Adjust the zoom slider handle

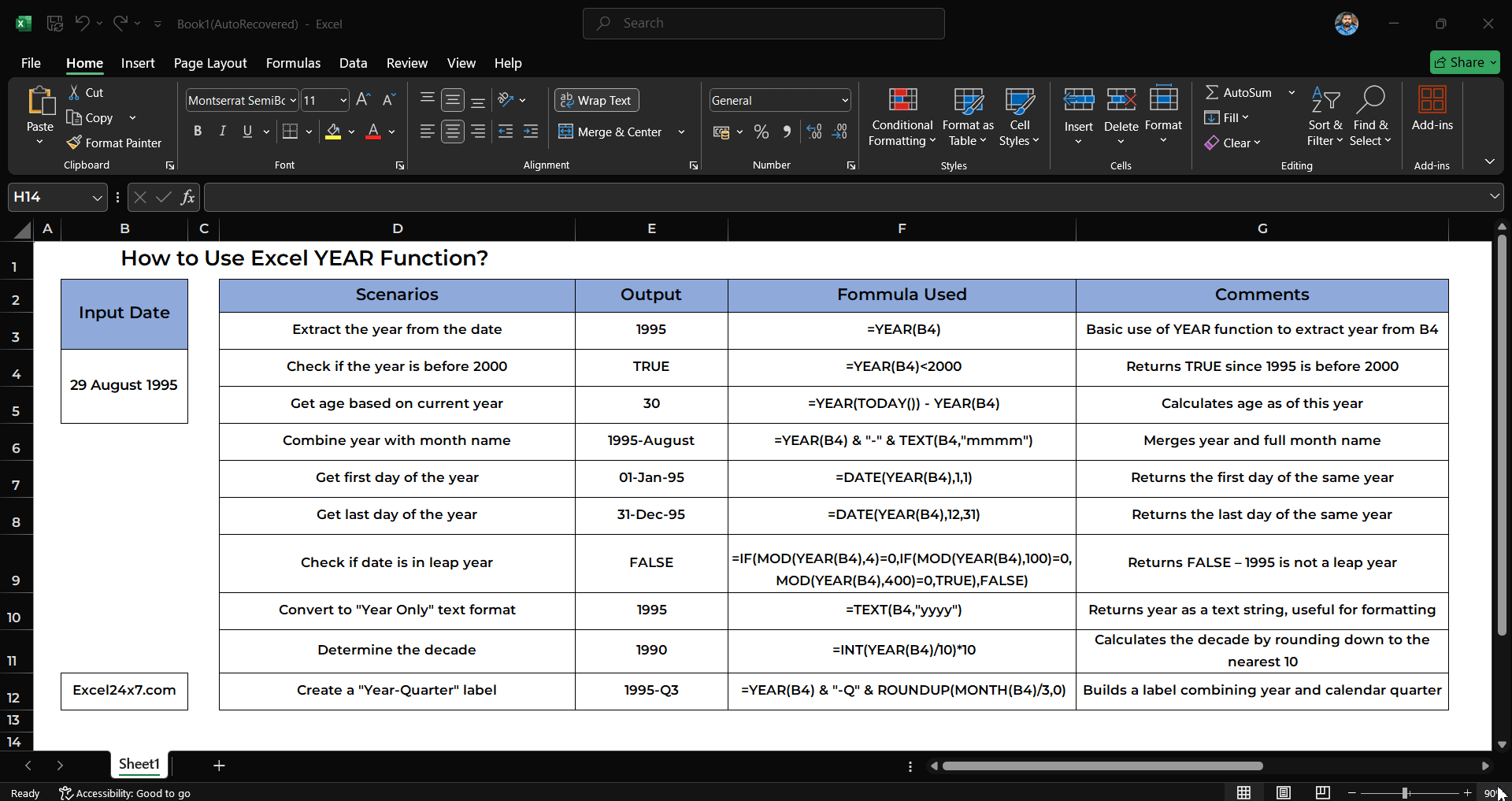1405,792
